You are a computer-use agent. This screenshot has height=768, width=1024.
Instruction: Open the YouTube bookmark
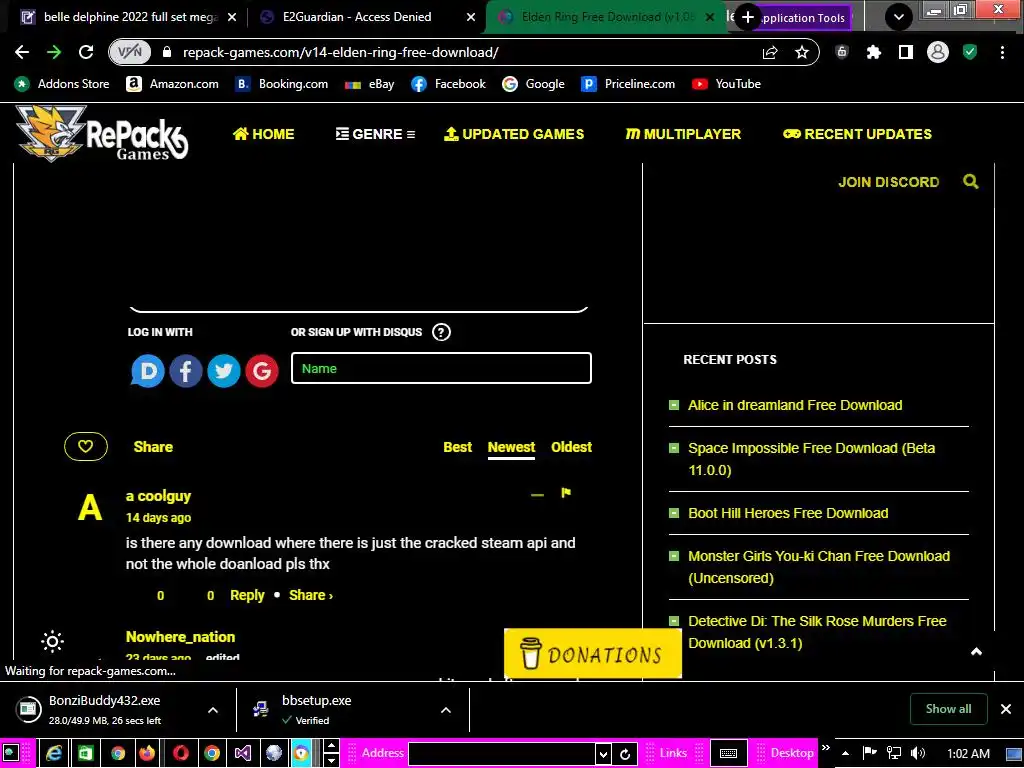[x=726, y=84]
